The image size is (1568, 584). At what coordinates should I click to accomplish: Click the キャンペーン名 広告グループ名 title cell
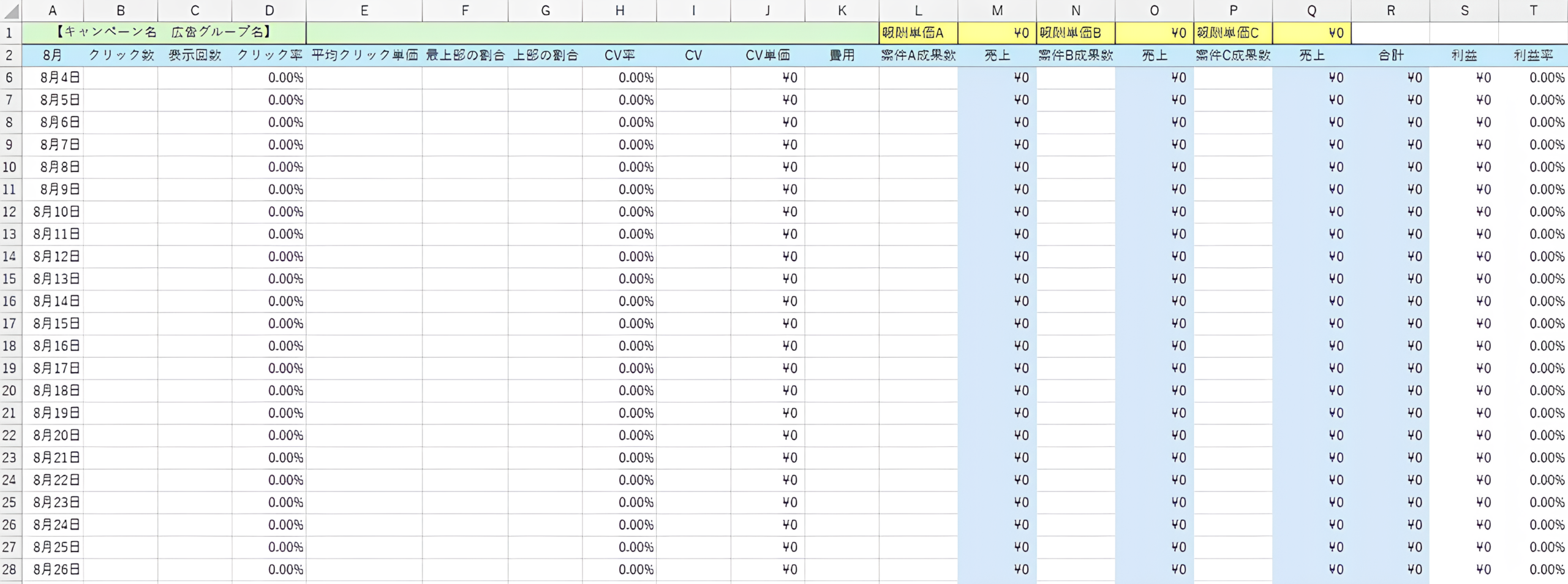tap(164, 33)
